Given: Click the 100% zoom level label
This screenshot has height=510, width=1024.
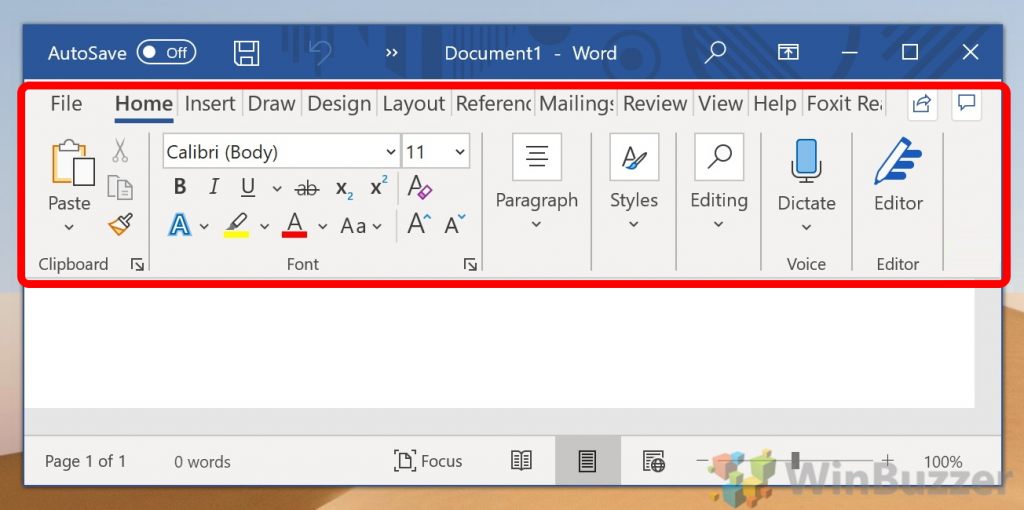Looking at the screenshot, I should [x=942, y=462].
